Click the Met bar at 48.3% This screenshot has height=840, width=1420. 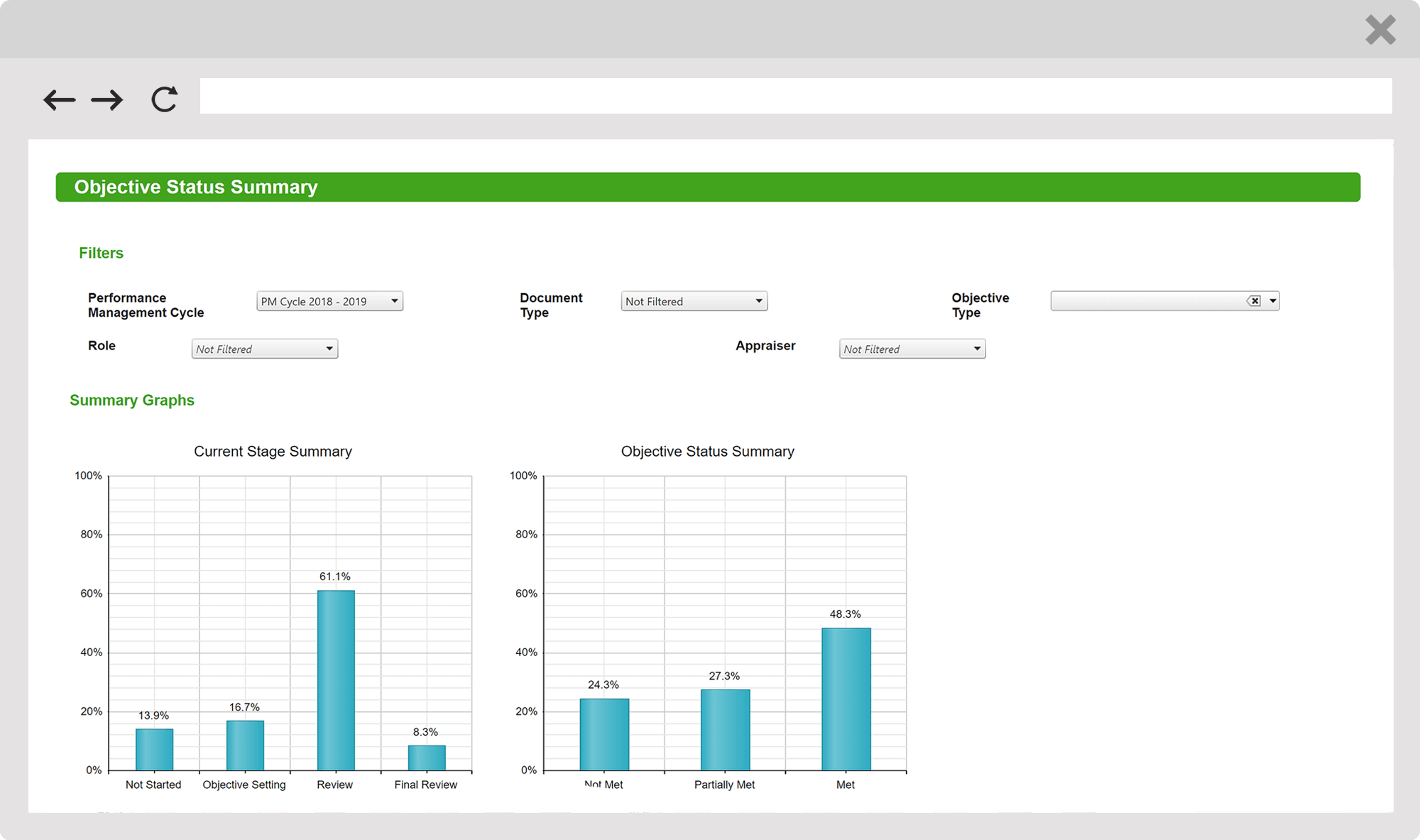pyautogui.click(x=846, y=699)
